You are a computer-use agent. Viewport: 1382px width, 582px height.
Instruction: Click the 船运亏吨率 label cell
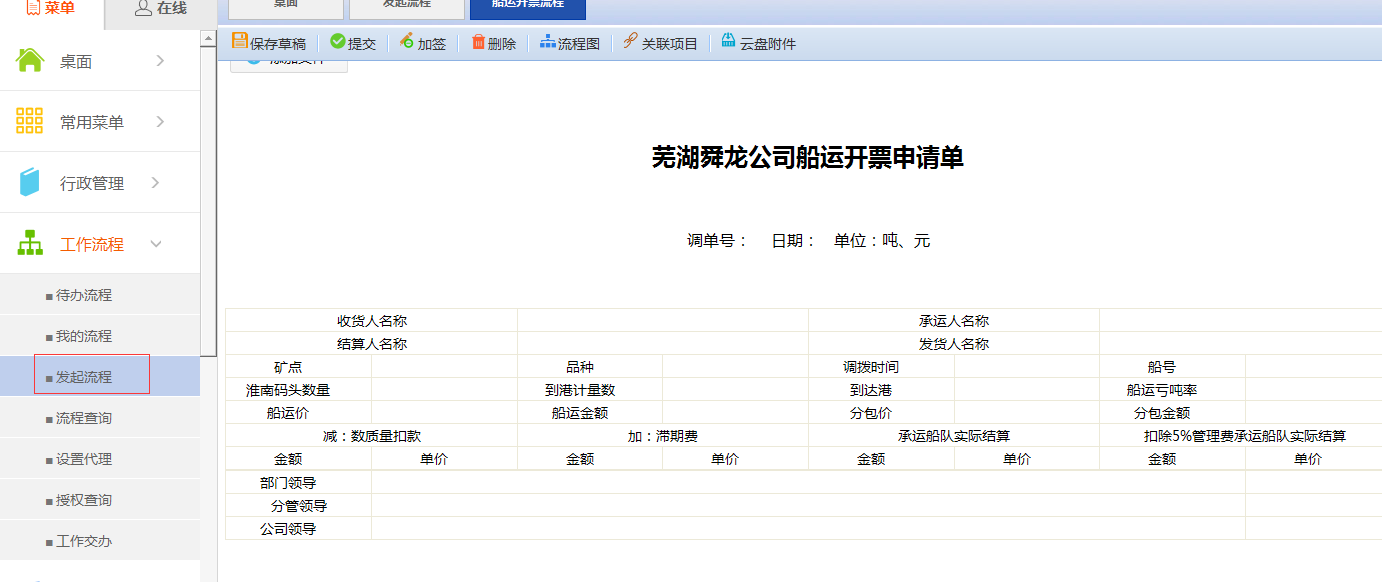click(x=1172, y=390)
